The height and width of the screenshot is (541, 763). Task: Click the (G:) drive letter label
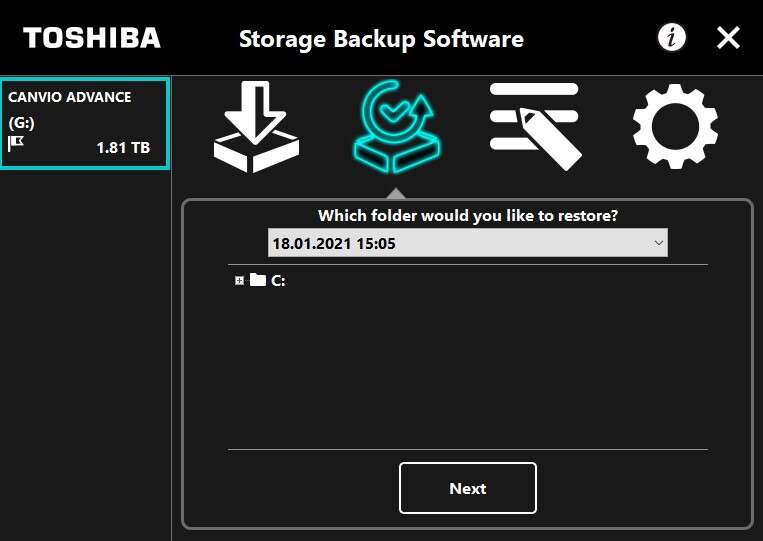tap(21, 123)
